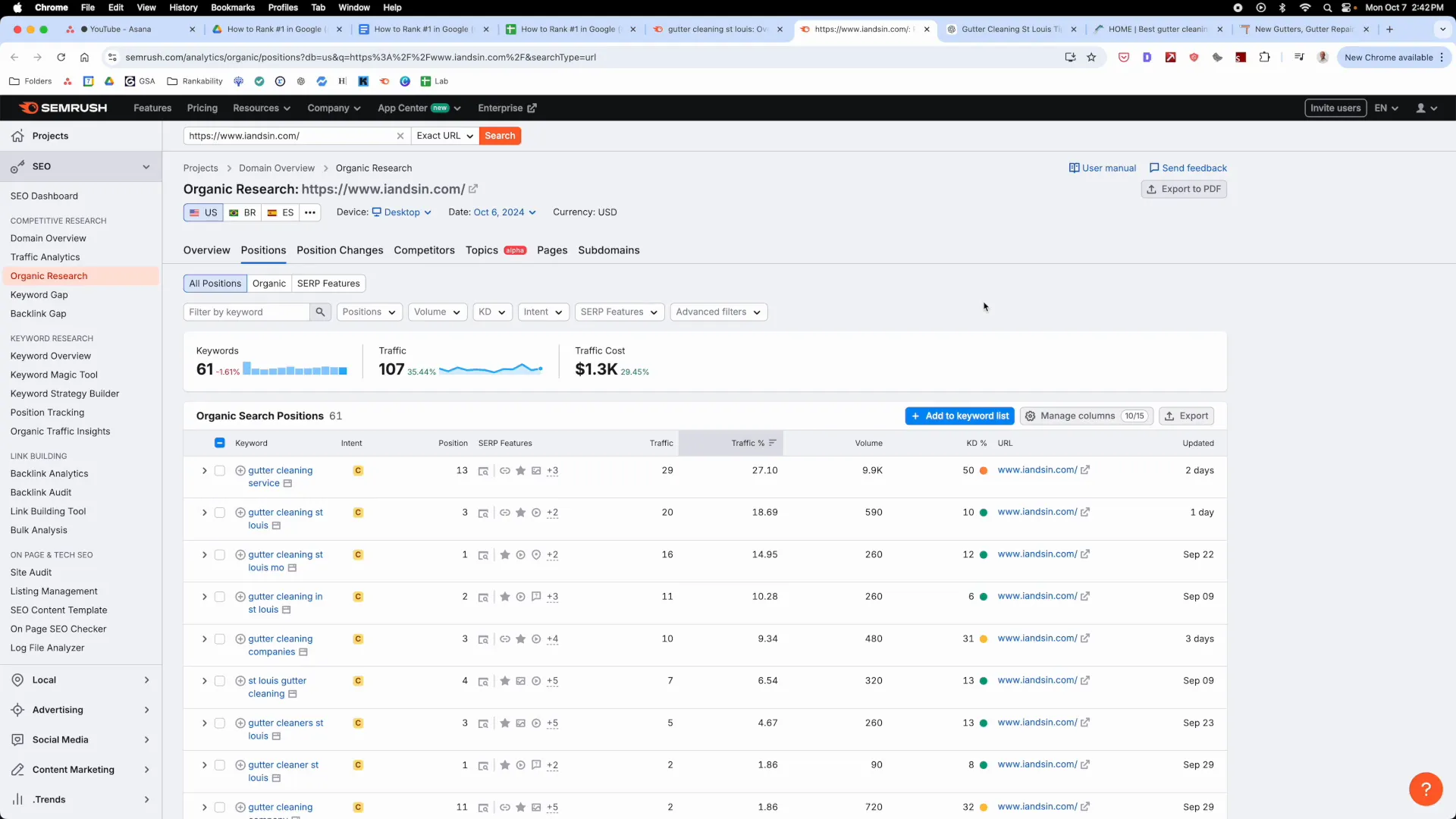Open external URL icon in 'gutter cleaner st louis' row
This screenshot has height=819, width=1456.
(x=1085, y=764)
